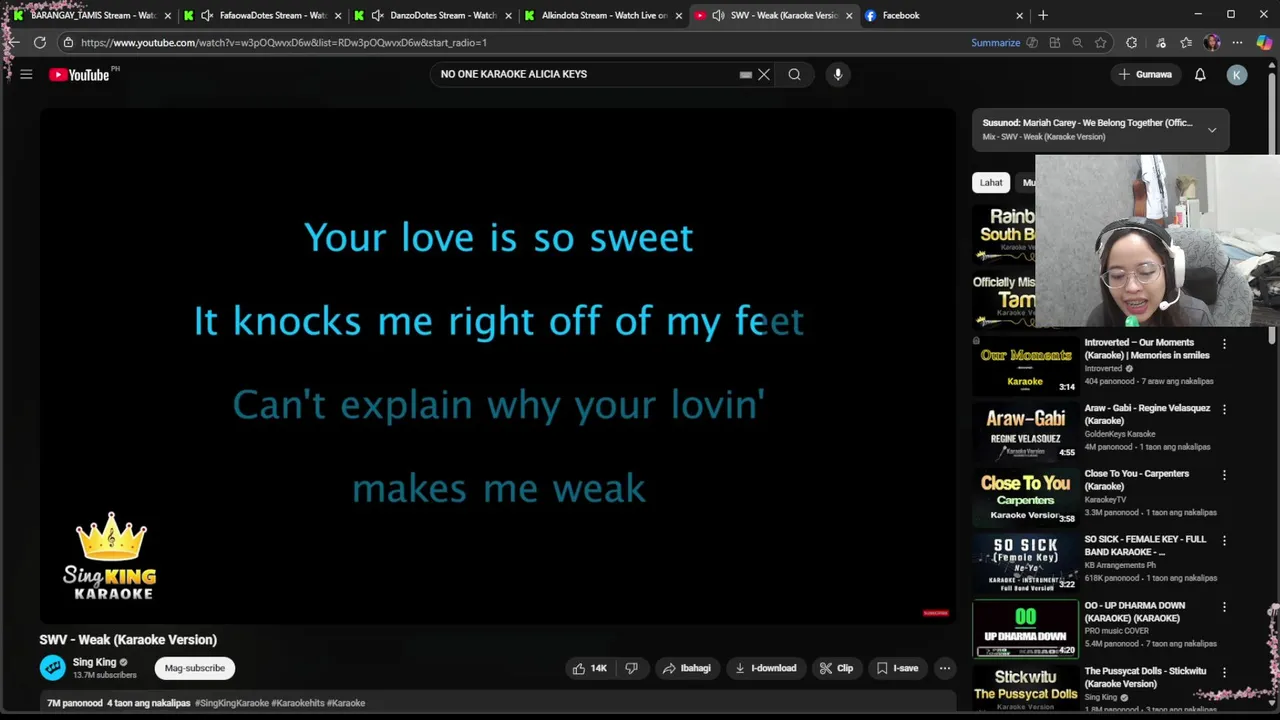Screen dimensions: 1280x720
Task: Open the Copilot sidebar icon
Action: (1264, 43)
